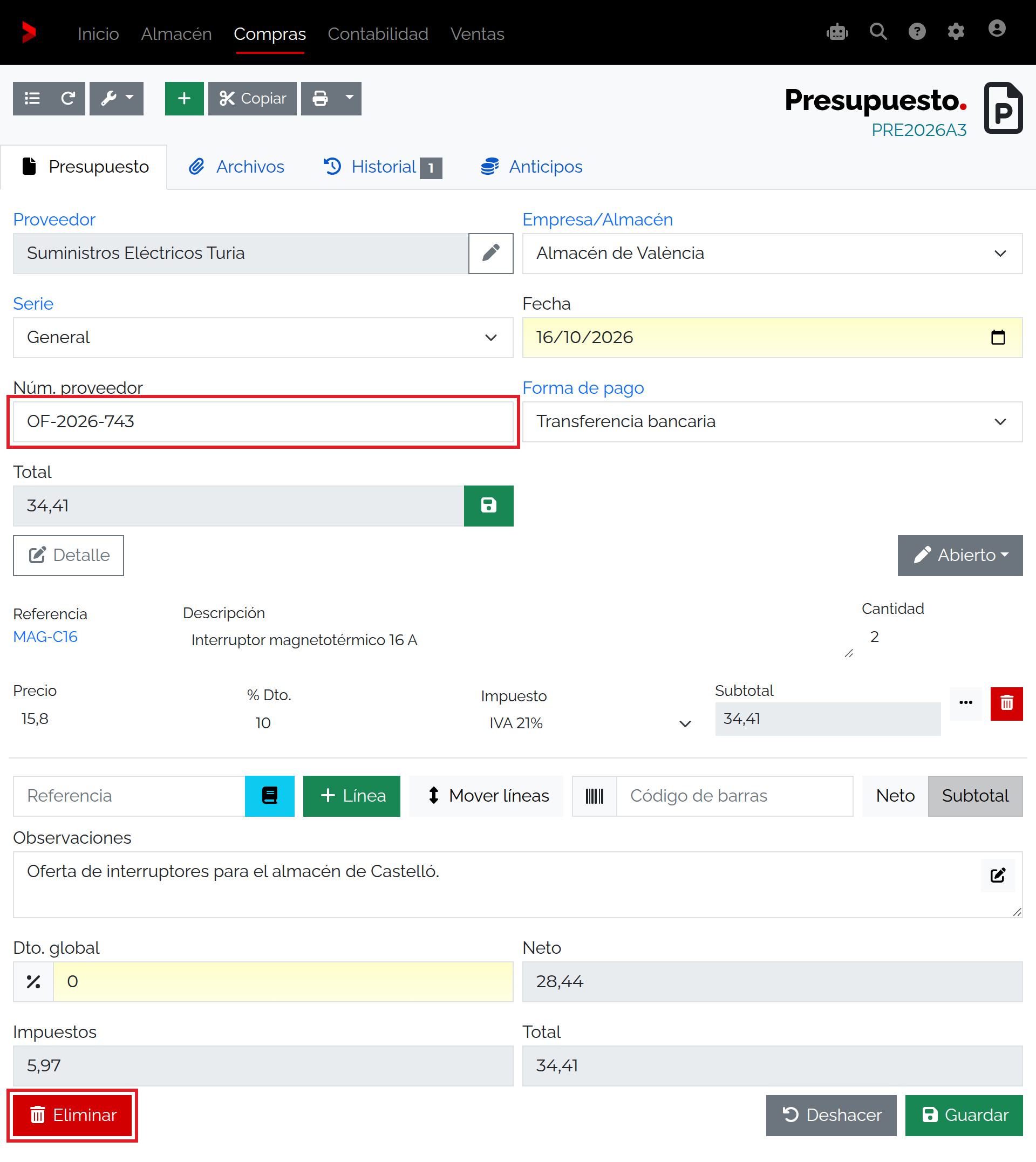Toggle the Dto. global percent button
The height and width of the screenshot is (1162, 1036).
point(33,981)
